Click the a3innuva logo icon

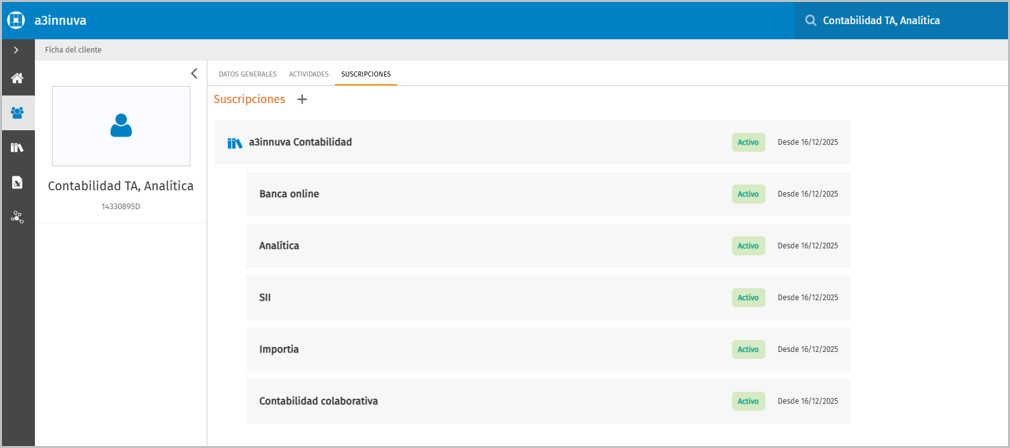coord(16,20)
